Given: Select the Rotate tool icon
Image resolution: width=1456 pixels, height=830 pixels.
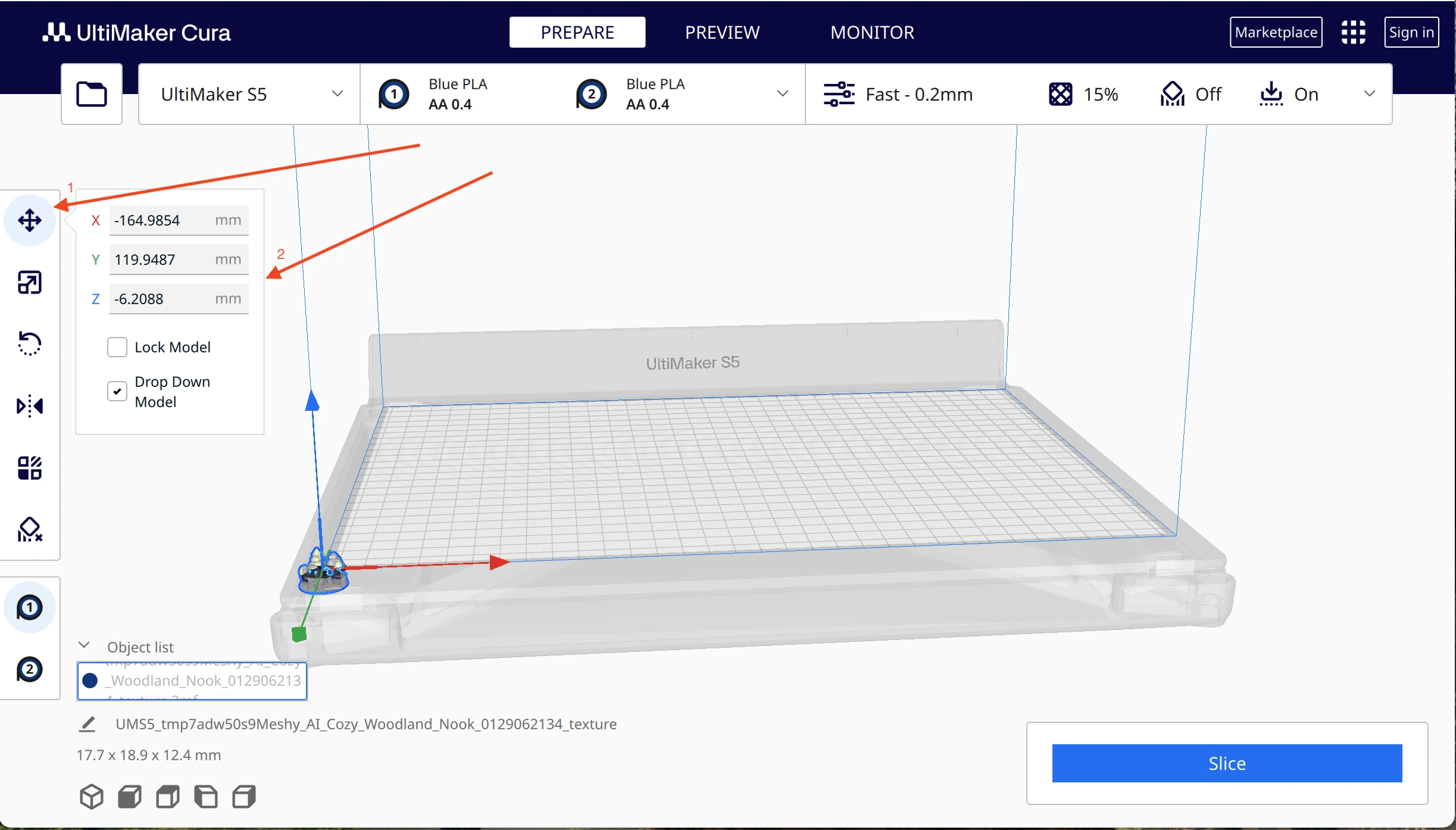Looking at the screenshot, I should 30,344.
